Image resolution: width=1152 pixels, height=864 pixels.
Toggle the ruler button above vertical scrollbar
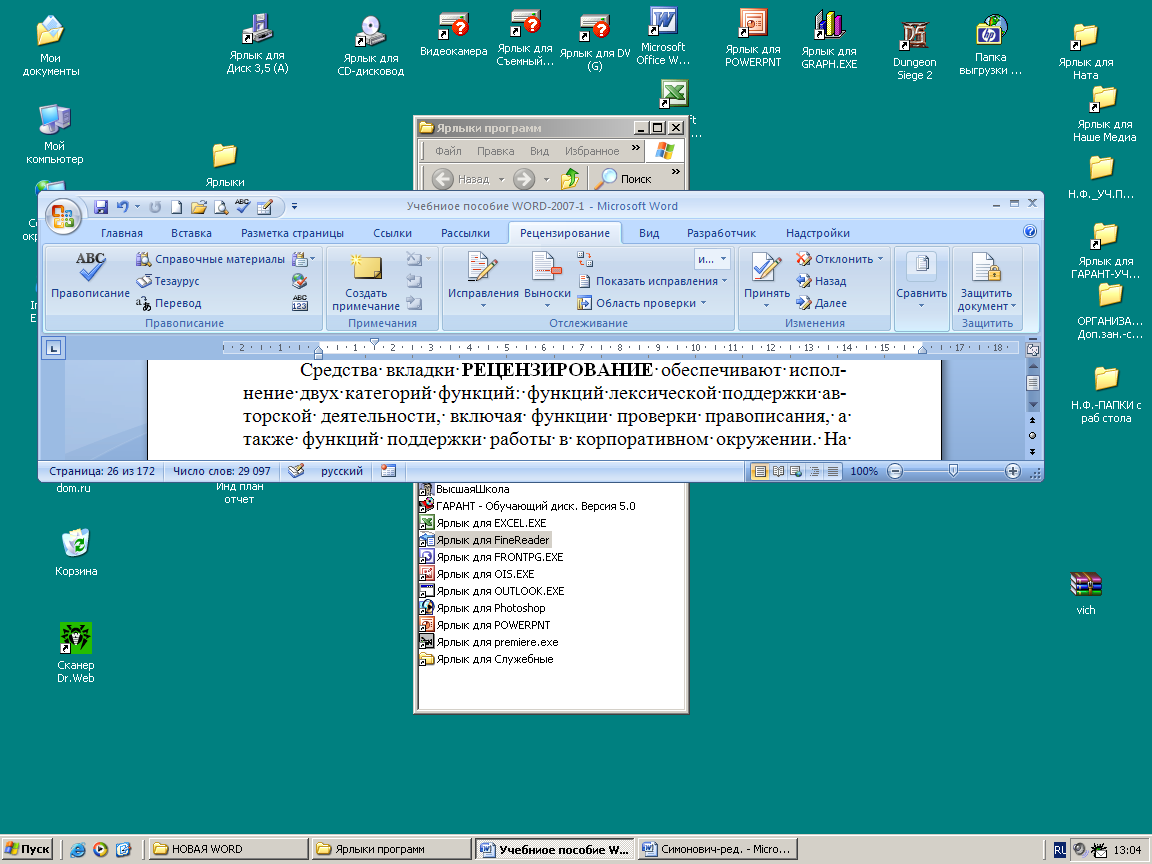(x=1033, y=350)
